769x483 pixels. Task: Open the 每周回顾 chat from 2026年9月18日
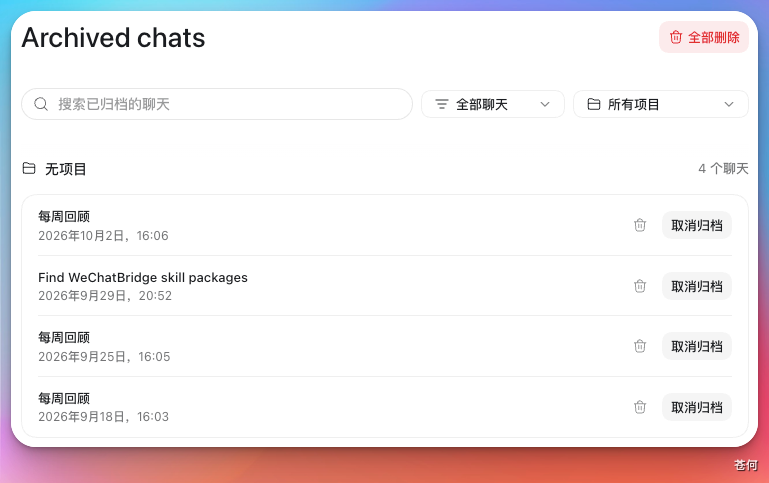pyautogui.click(x=64, y=398)
